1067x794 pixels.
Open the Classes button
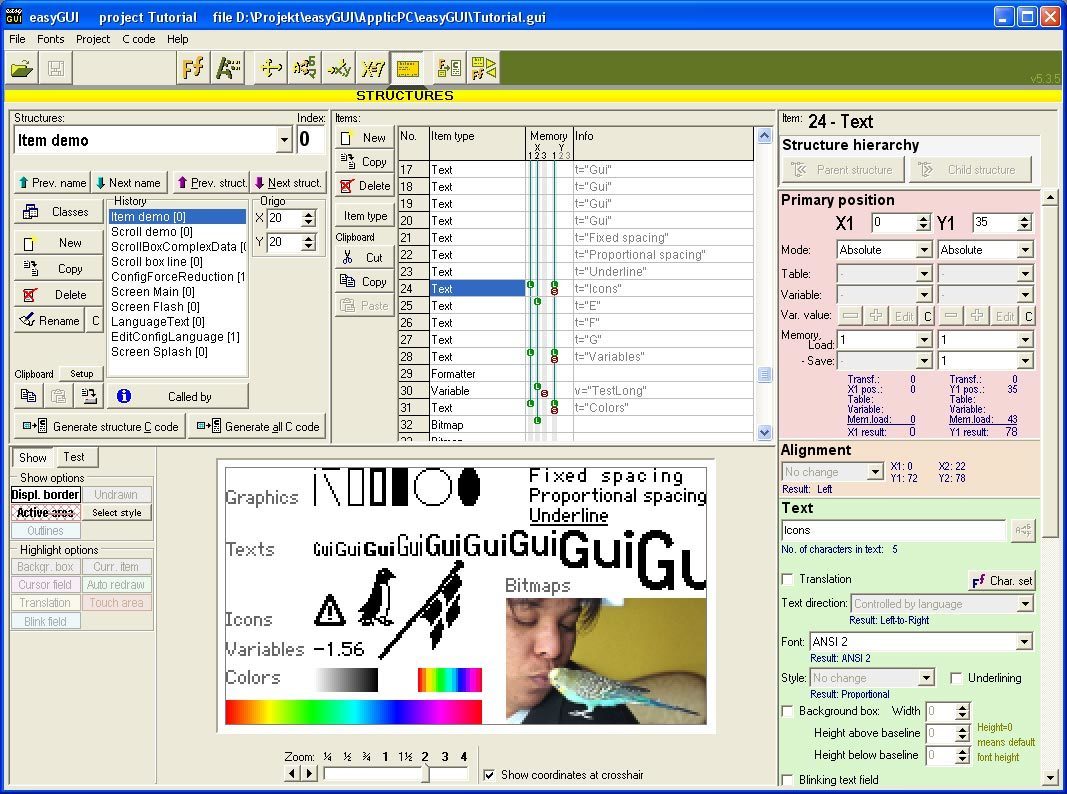click(58, 212)
